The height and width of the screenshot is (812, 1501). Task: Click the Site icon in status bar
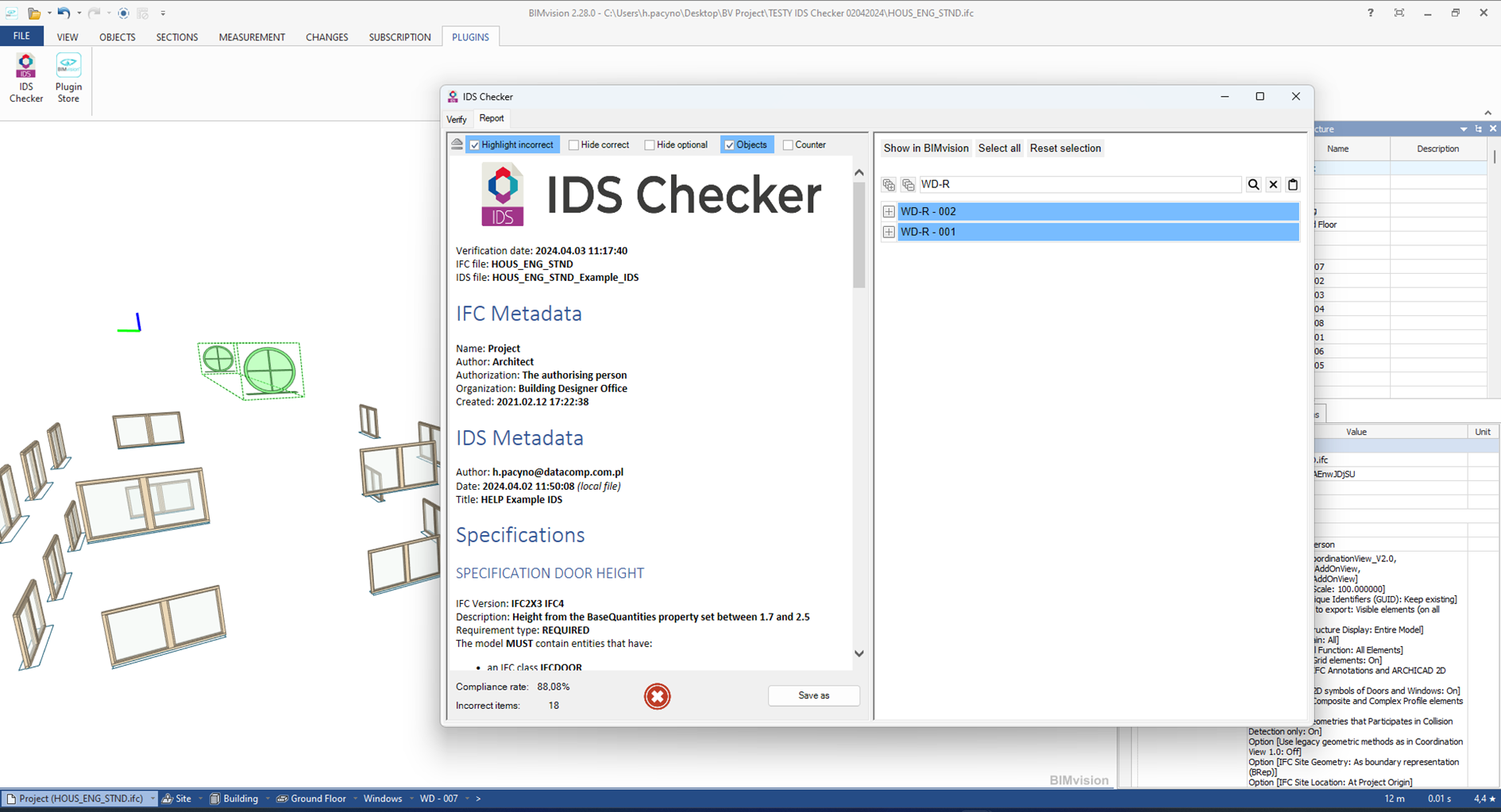(168, 799)
